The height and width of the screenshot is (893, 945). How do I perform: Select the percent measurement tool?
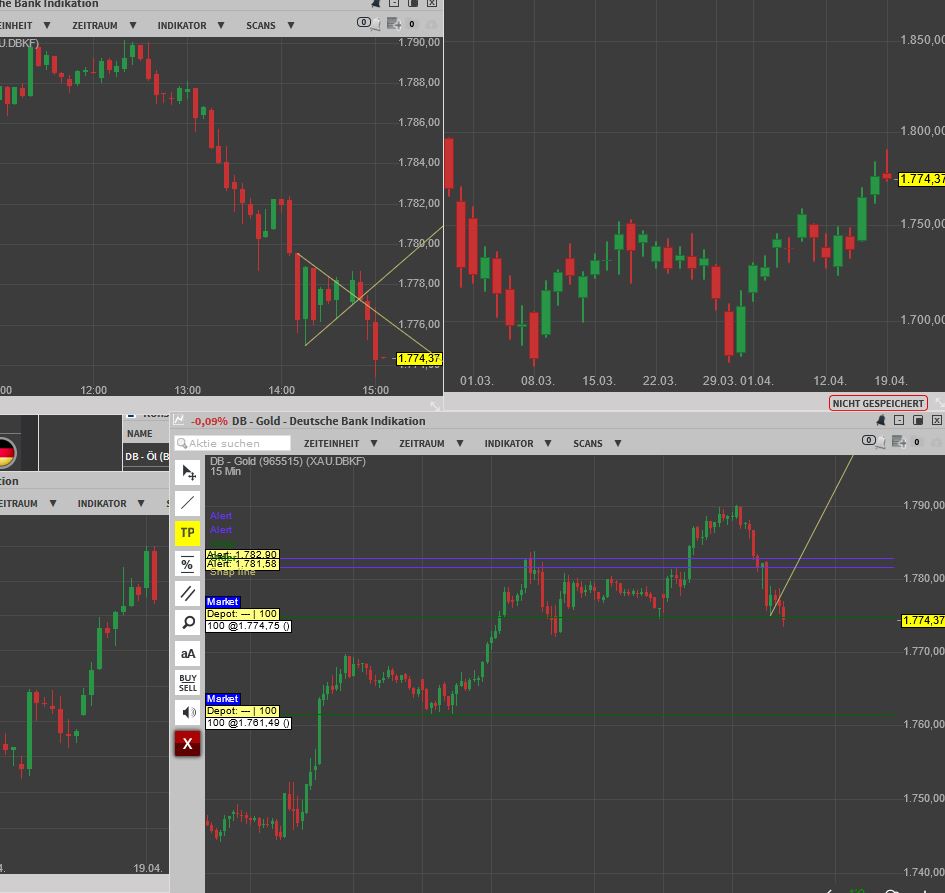click(x=187, y=563)
